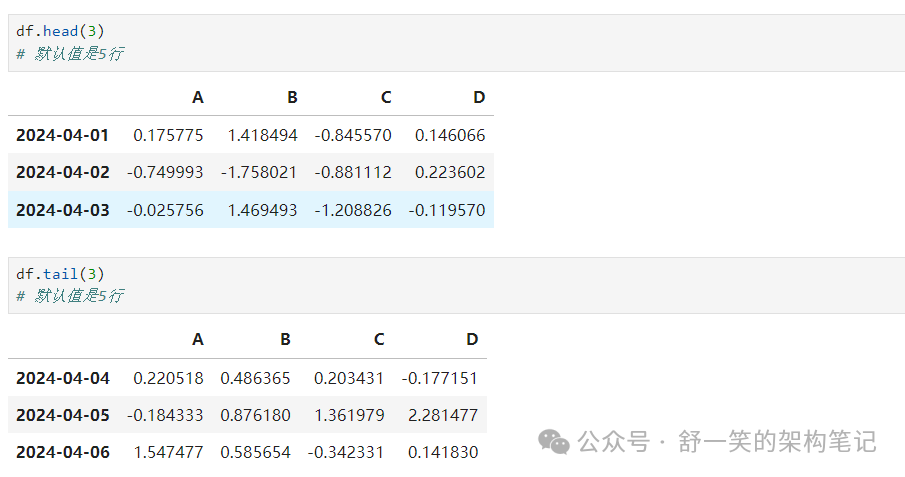This screenshot has width=905, height=477.
Task: Click the comment line under df.tail(3)
Action: pos(70,296)
